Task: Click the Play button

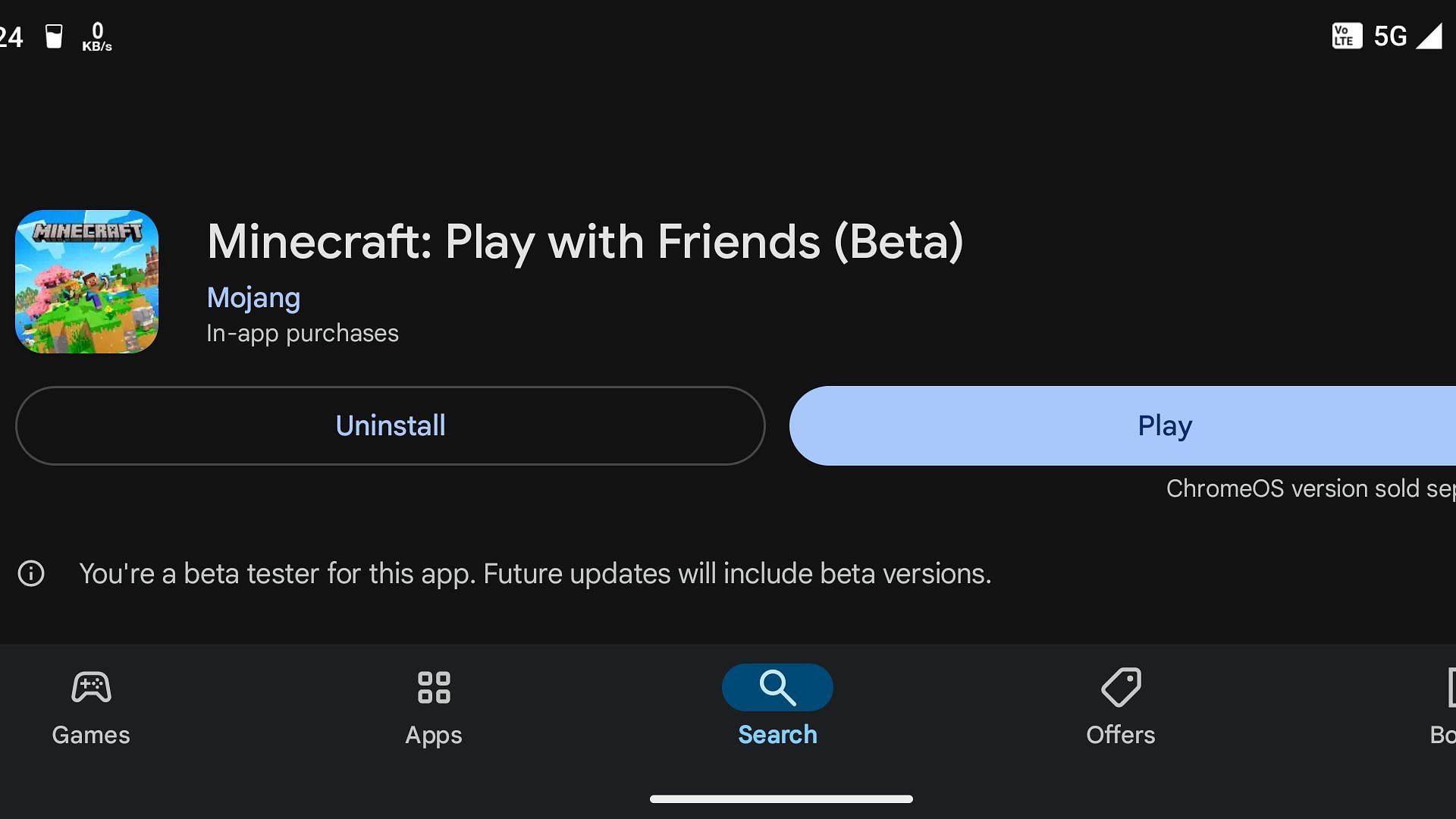Action: coord(1165,425)
